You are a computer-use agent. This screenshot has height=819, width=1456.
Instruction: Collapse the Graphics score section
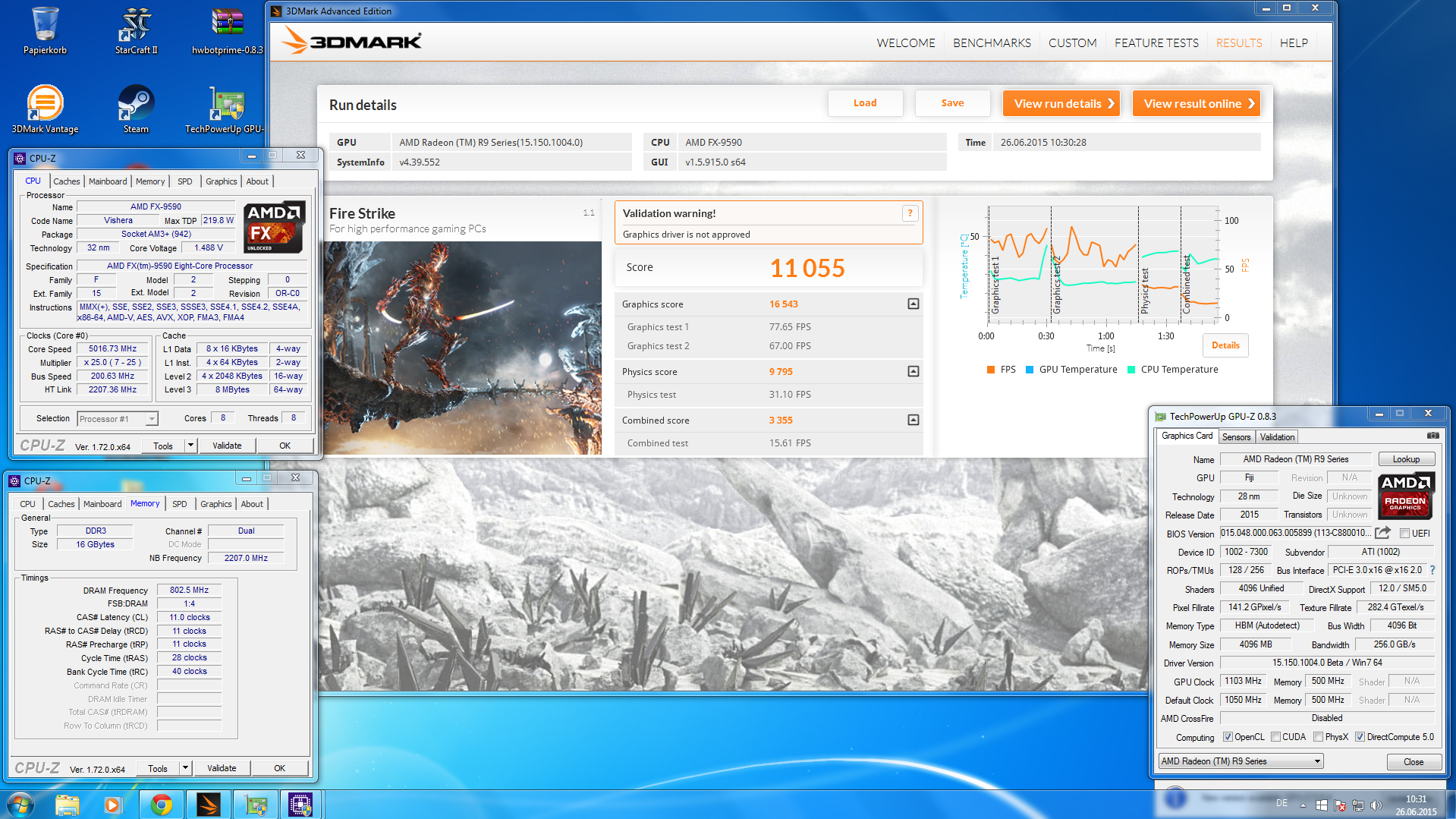914,304
